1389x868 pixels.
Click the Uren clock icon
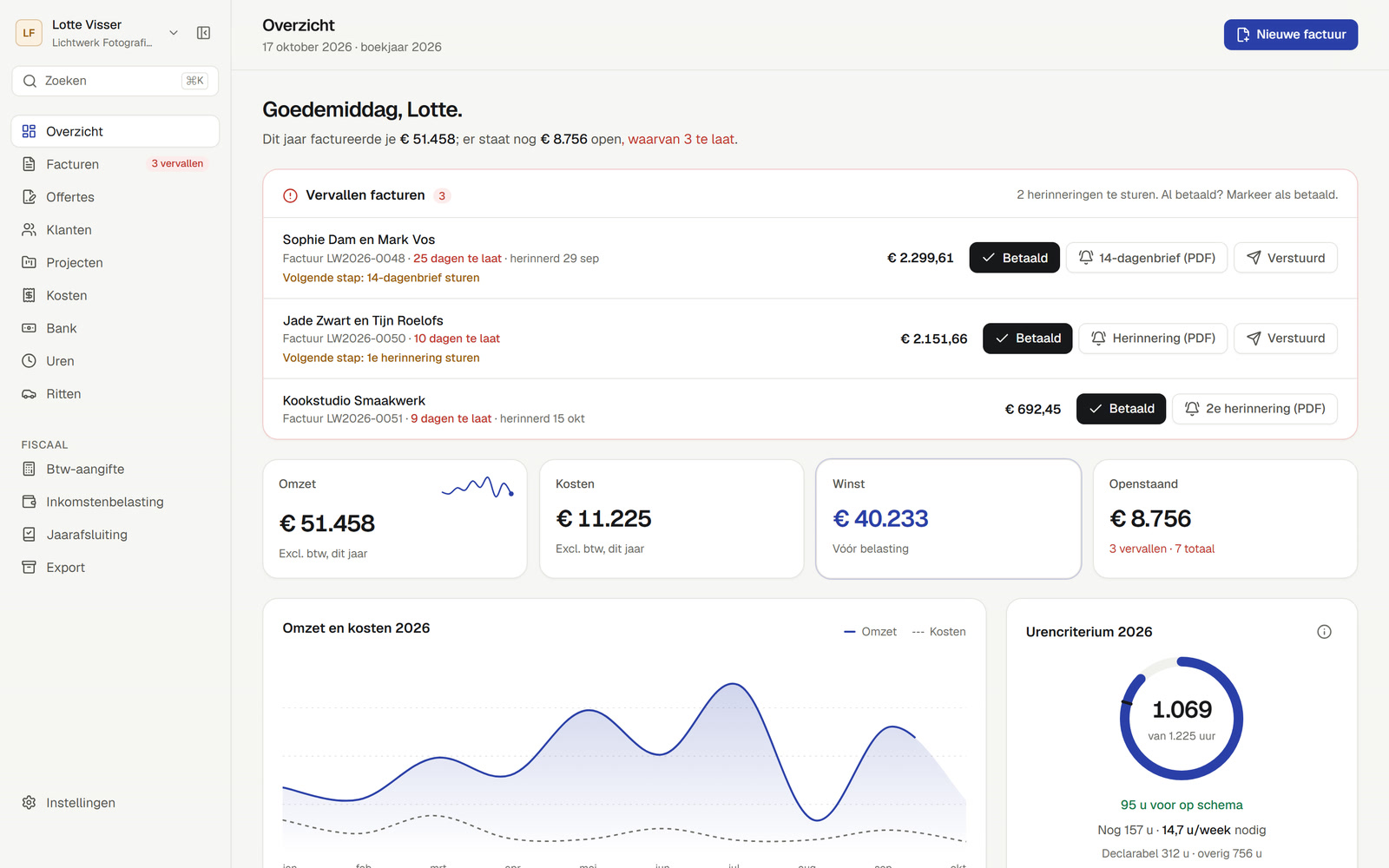click(29, 361)
